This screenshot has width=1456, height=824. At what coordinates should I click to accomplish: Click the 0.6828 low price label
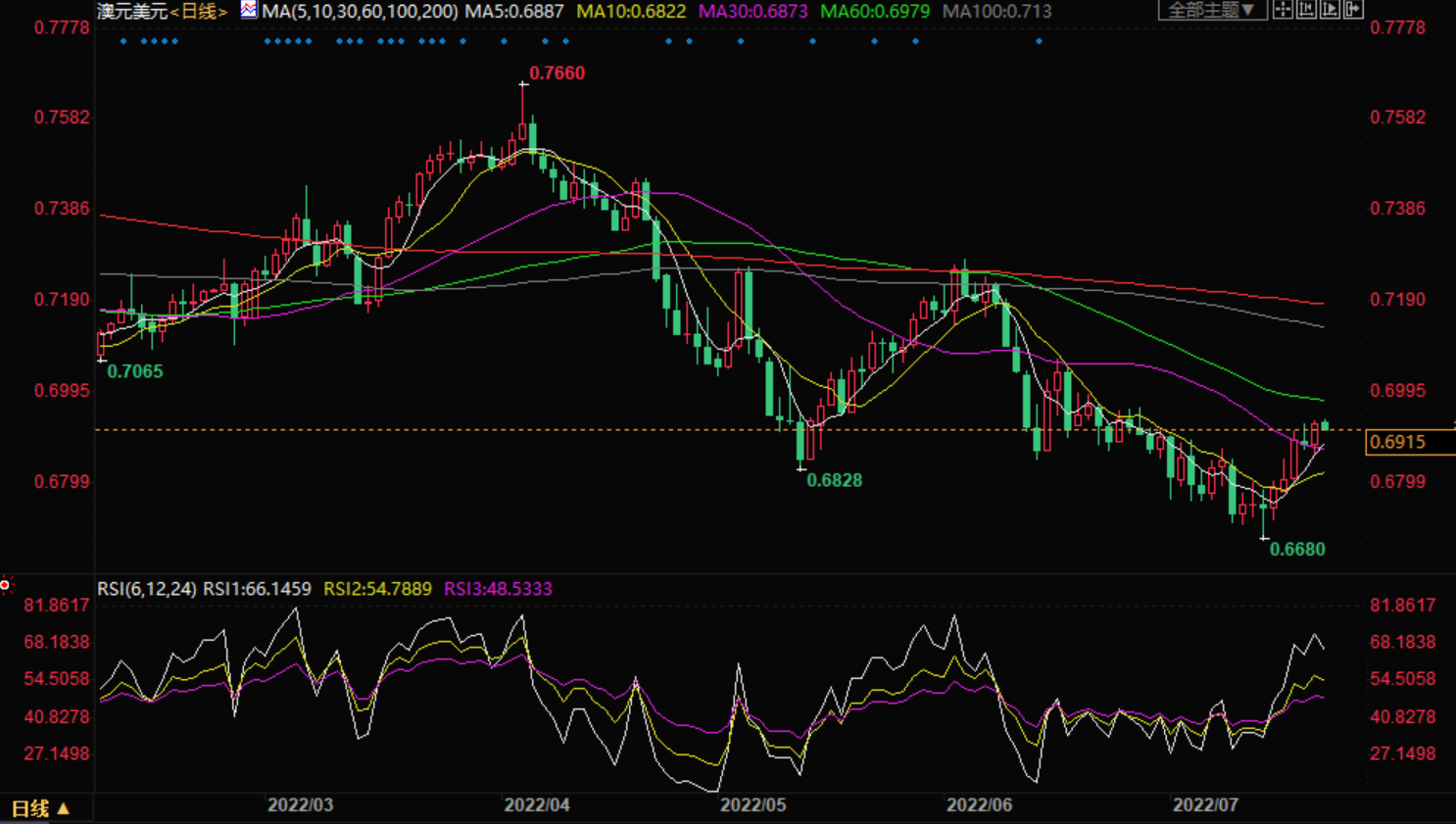tap(834, 480)
